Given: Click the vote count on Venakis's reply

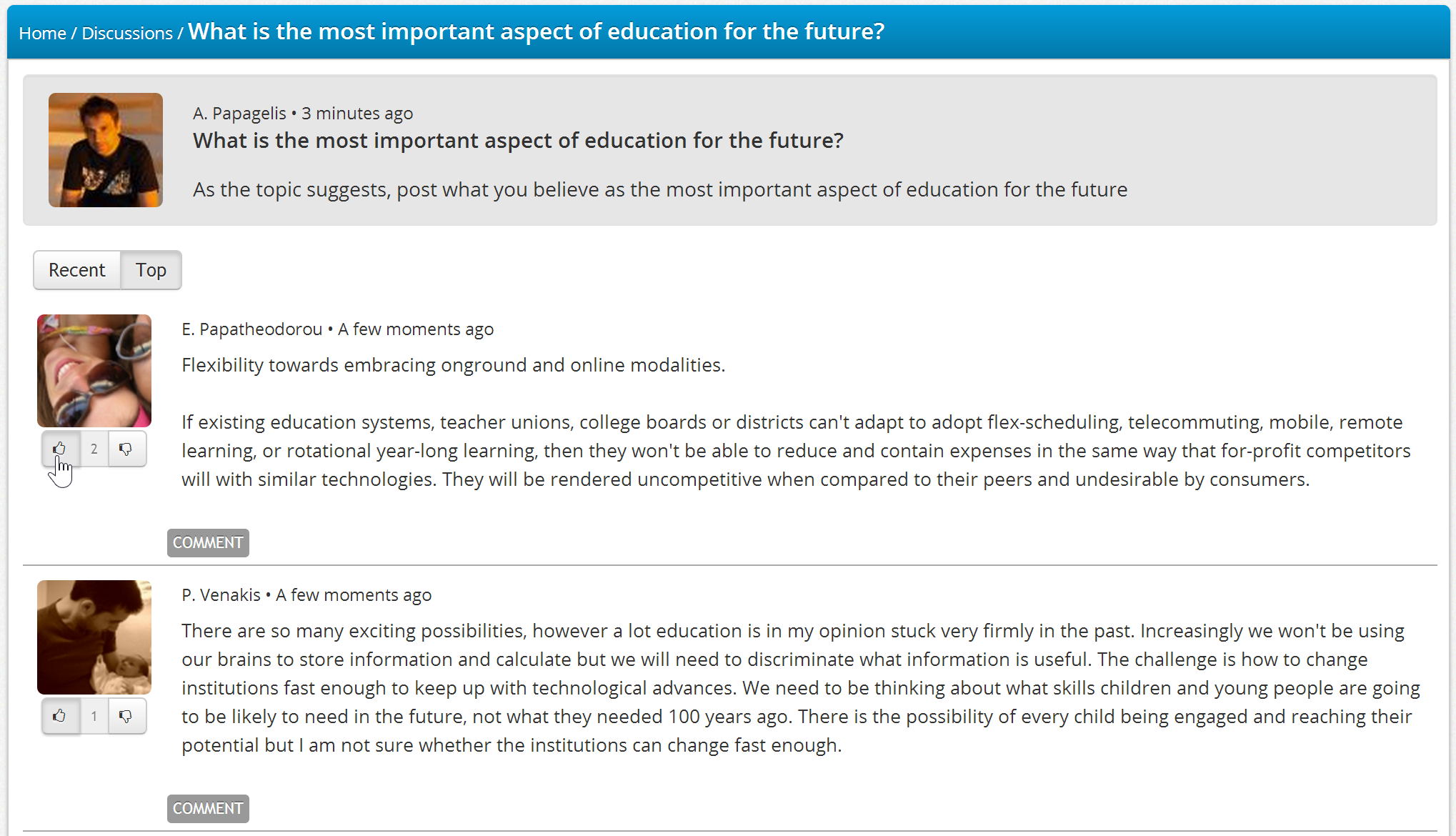Looking at the screenshot, I should pyautogui.click(x=94, y=715).
